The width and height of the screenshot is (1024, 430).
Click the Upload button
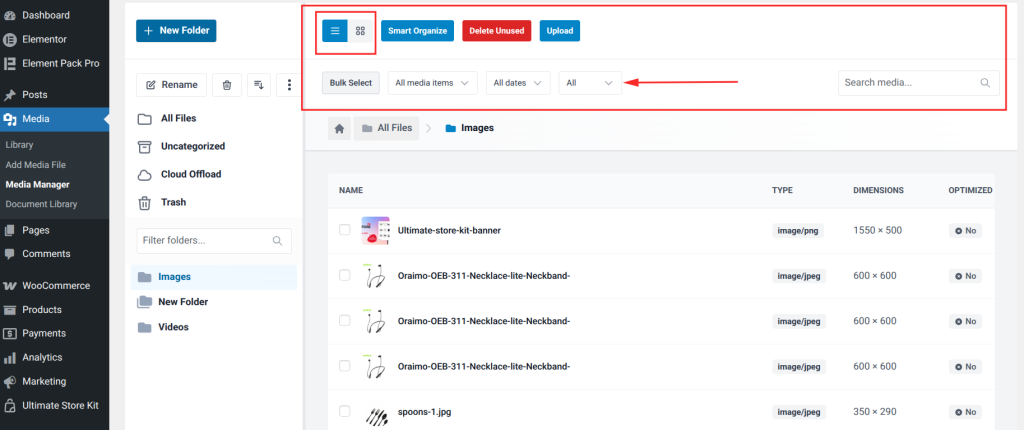click(560, 31)
